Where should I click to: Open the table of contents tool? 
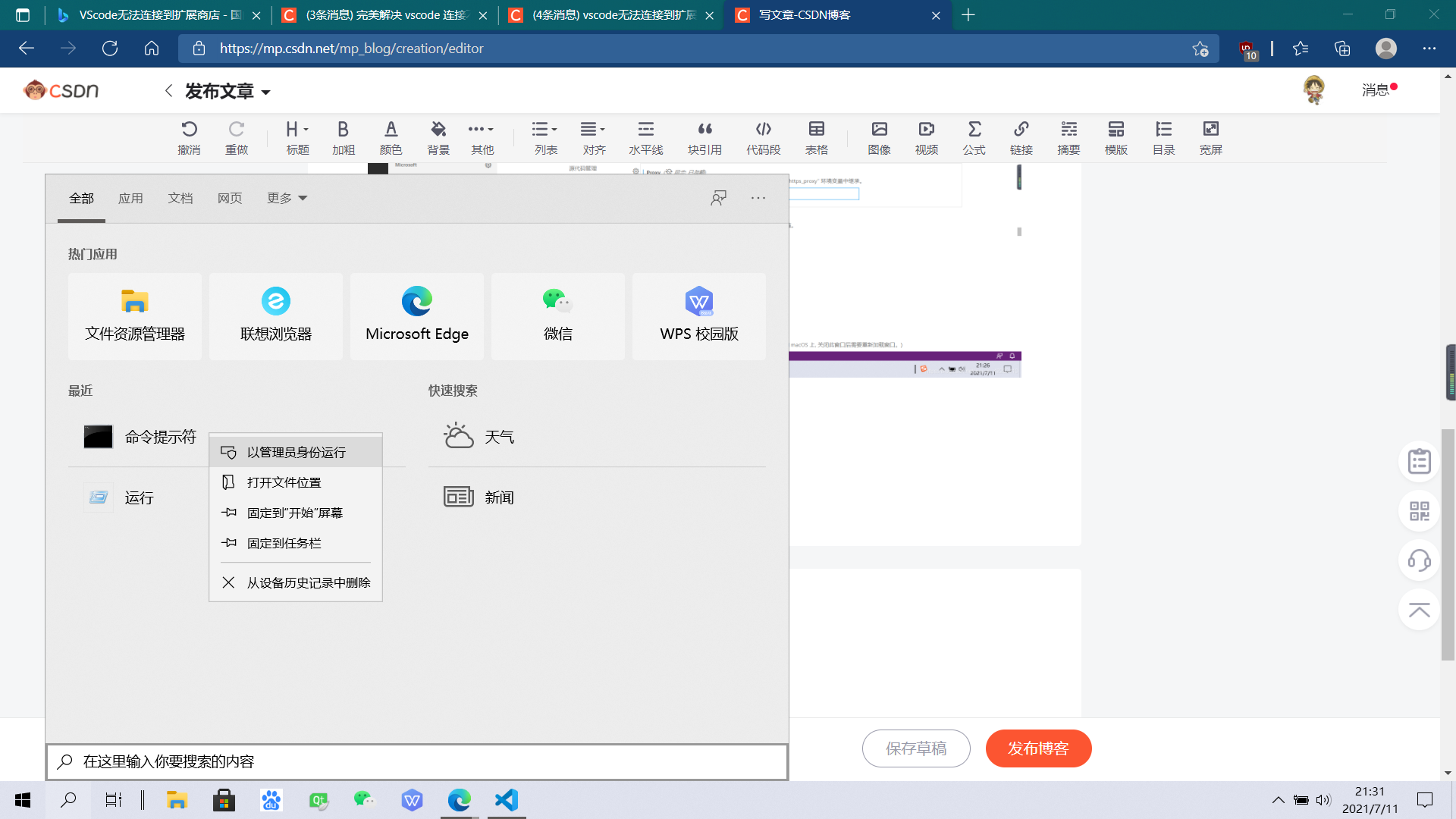(x=1163, y=136)
